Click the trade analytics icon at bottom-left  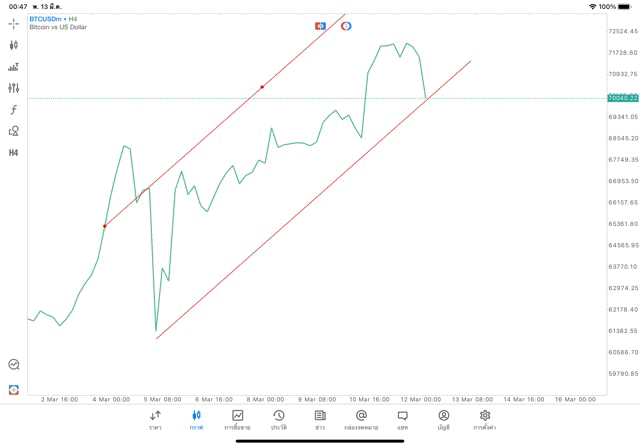pyautogui.click(x=14, y=365)
